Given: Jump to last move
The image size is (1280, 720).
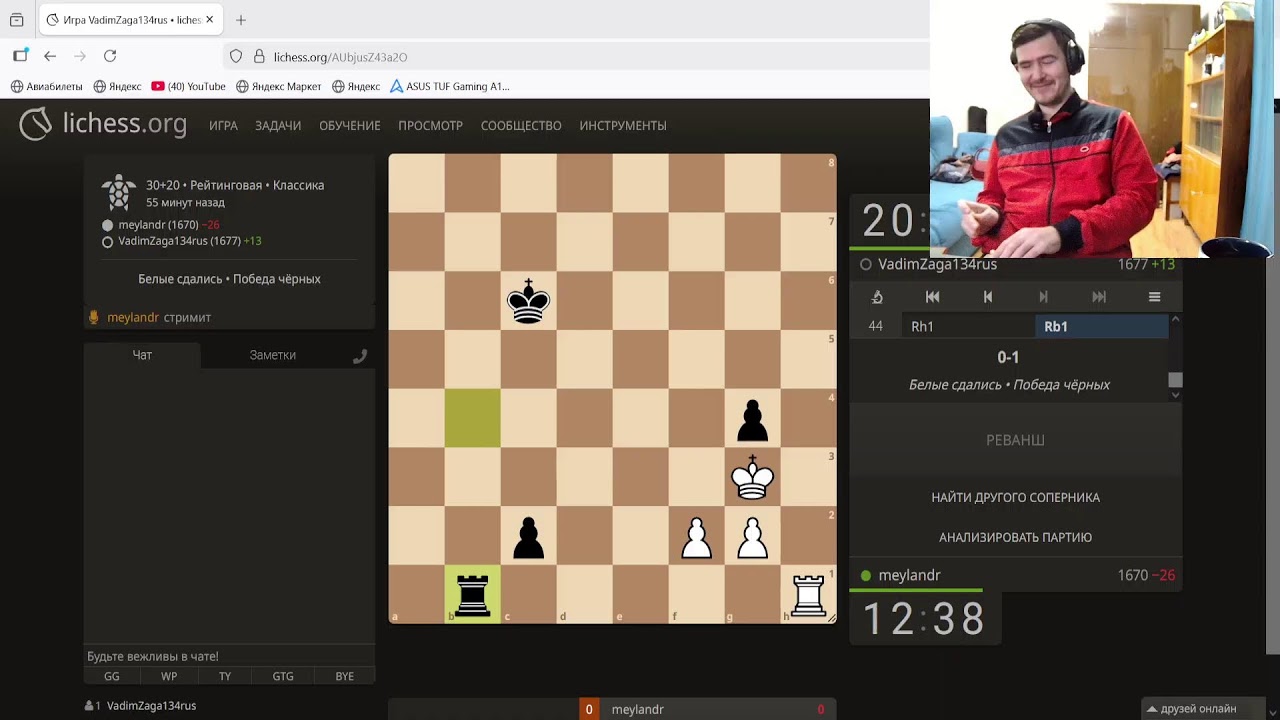Looking at the screenshot, I should [1099, 297].
